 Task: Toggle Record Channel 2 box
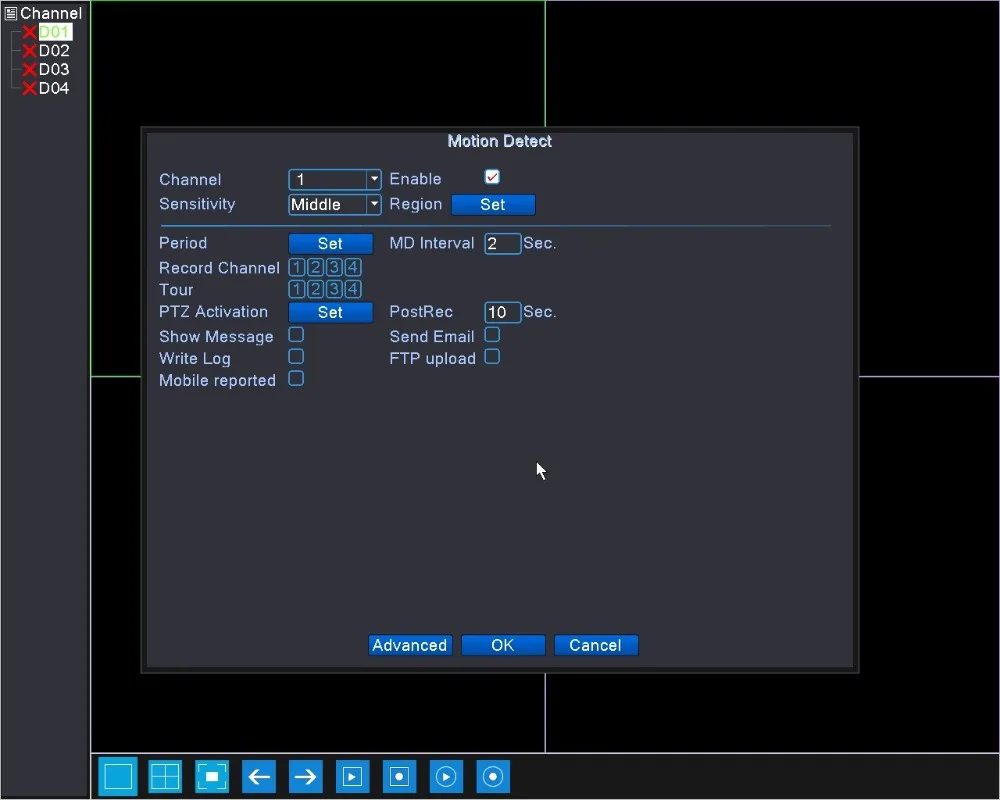pyautogui.click(x=315, y=267)
